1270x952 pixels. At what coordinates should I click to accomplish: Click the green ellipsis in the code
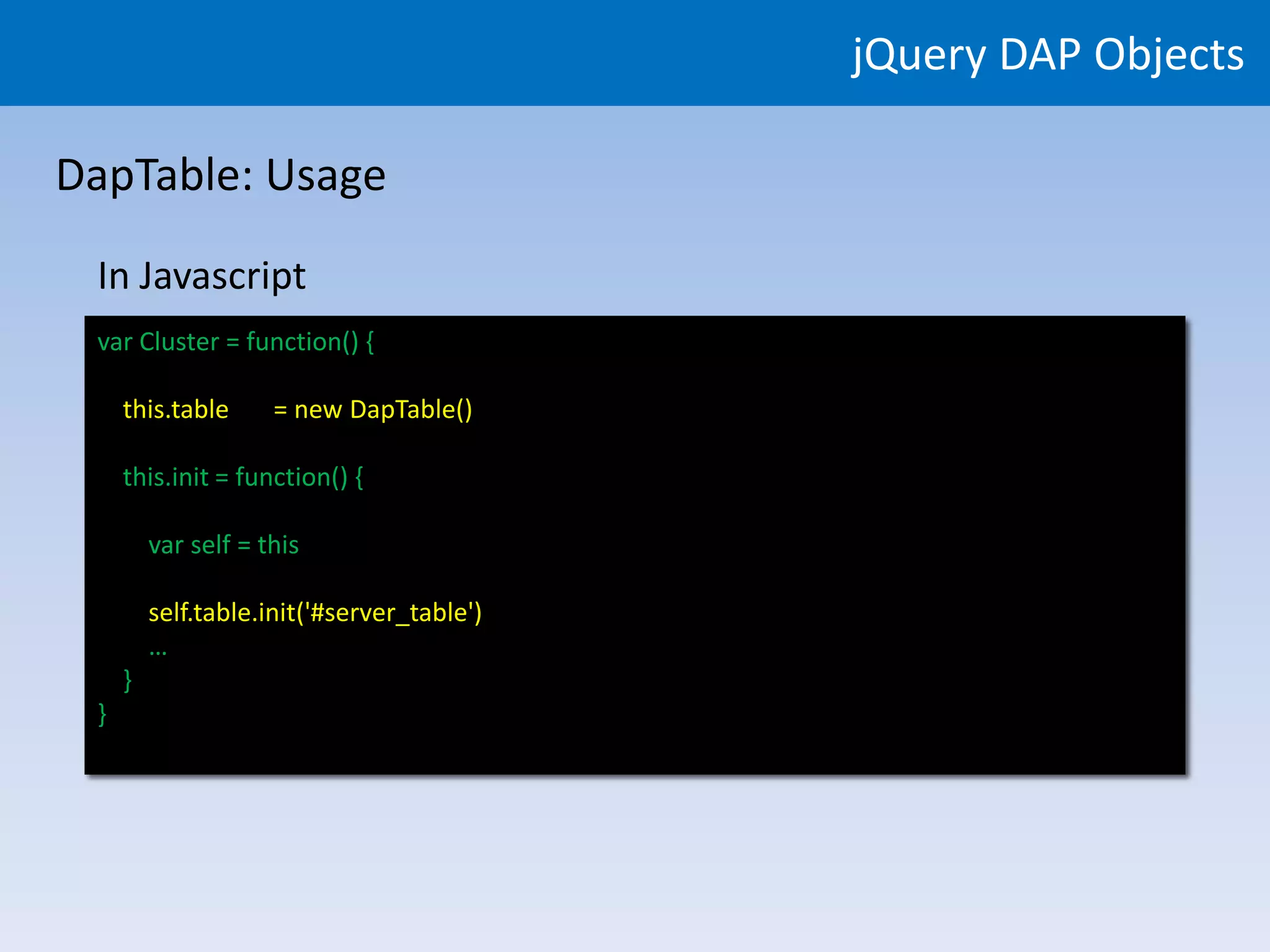tap(158, 651)
